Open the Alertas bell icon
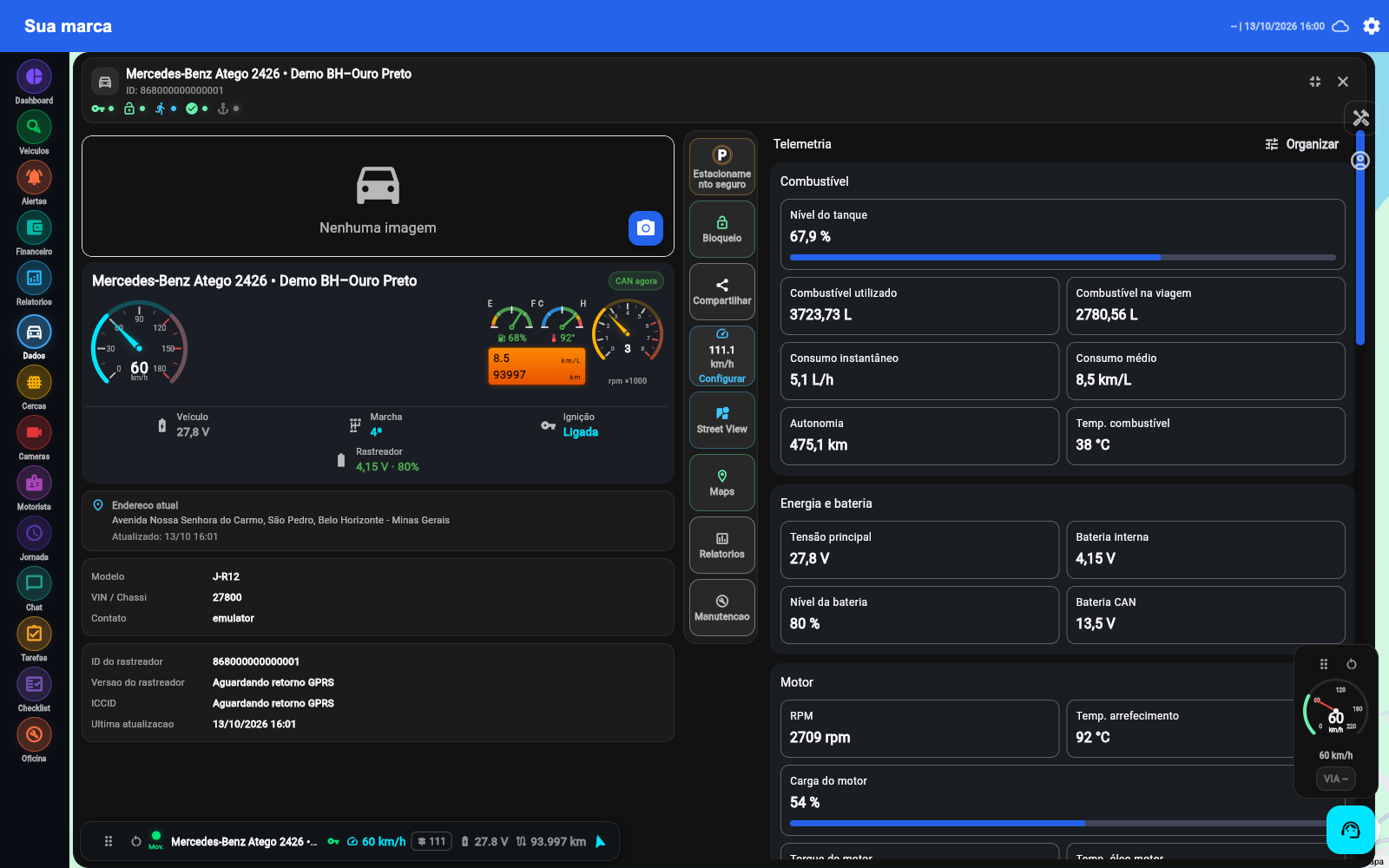Image resolution: width=1389 pixels, height=868 pixels. click(x=34, y=177)
